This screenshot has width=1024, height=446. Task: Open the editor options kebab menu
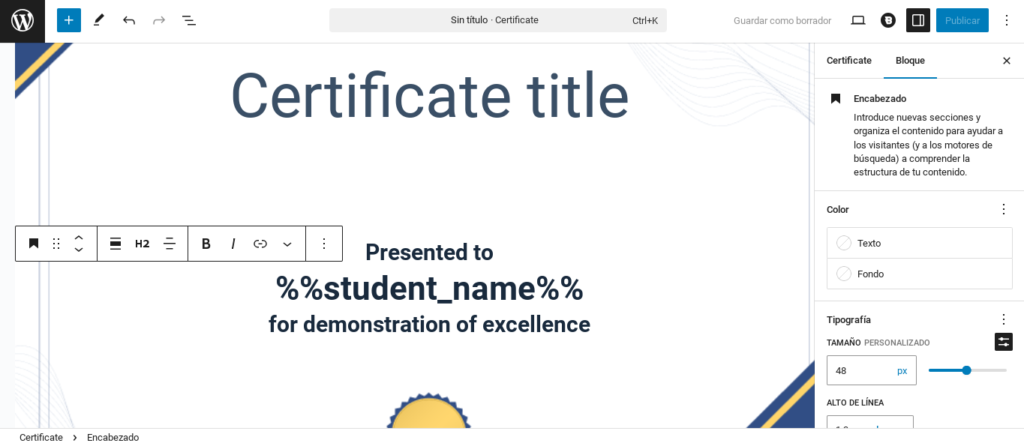1006,20
